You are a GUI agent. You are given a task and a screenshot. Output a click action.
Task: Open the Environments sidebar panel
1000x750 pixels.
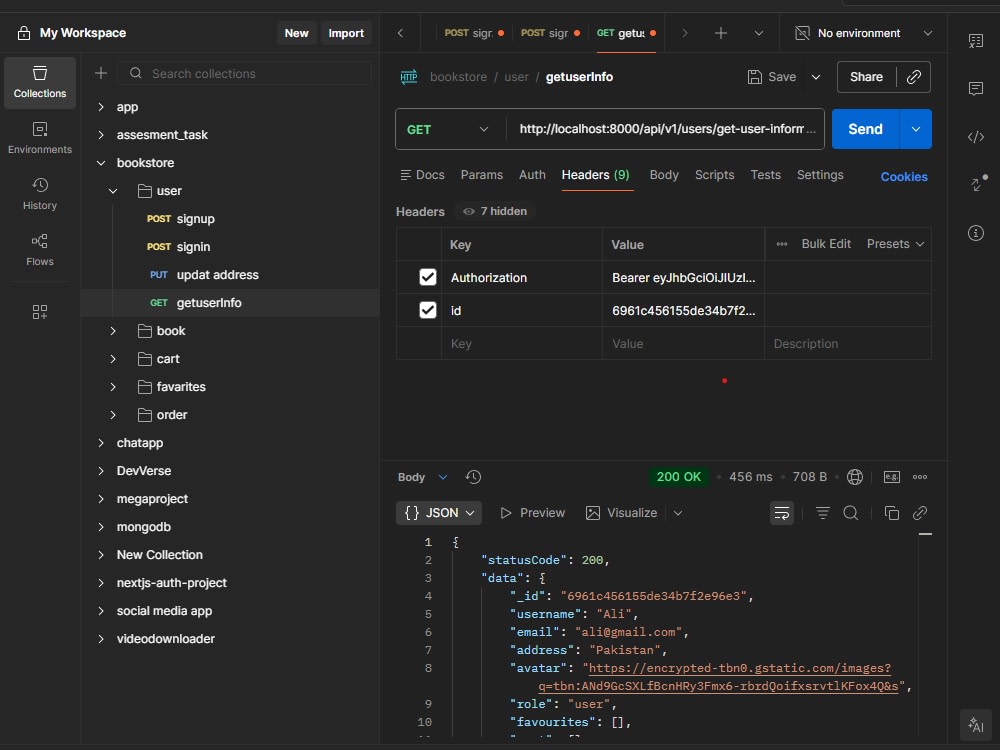coord(40,138)
